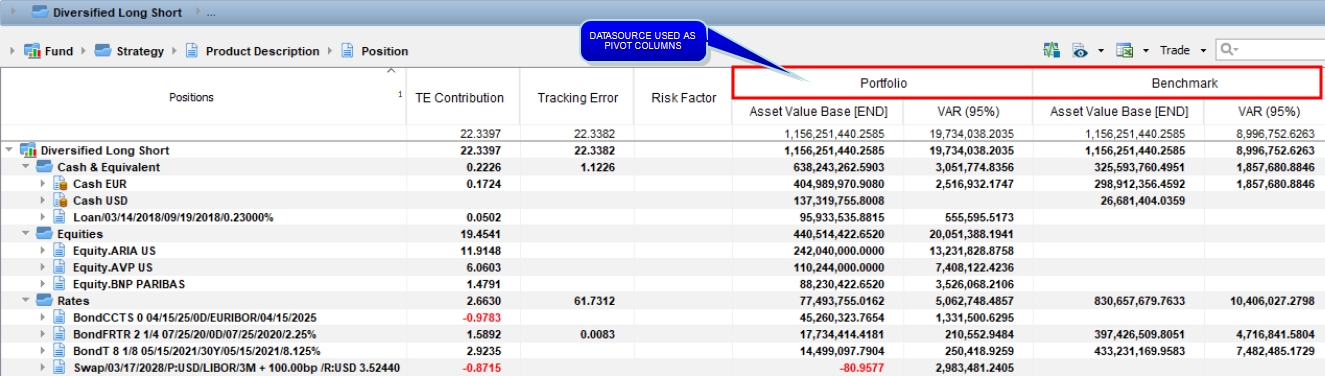The height and width of the screenshot is (376, 1325).
Task: Collapse the Diversified Long Short tree row
Action: (x=10, y=150)
